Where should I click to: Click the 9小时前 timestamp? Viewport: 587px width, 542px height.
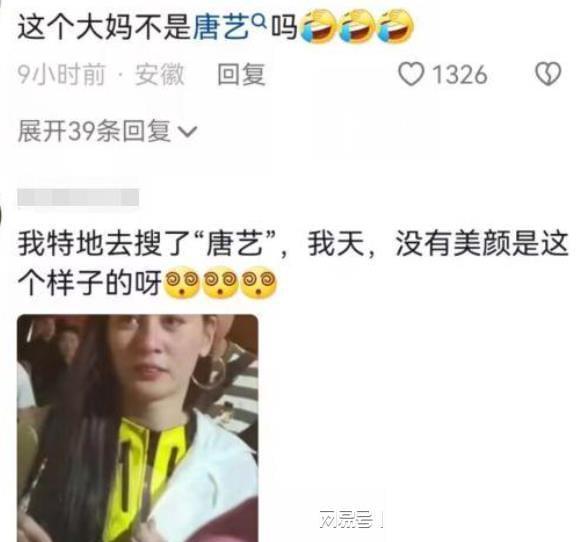tap(61, 74)
